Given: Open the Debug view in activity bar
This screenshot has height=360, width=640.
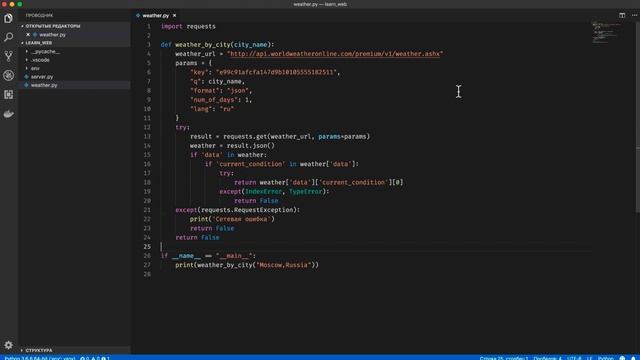Looking at the screenshot, I should (9, 75).
